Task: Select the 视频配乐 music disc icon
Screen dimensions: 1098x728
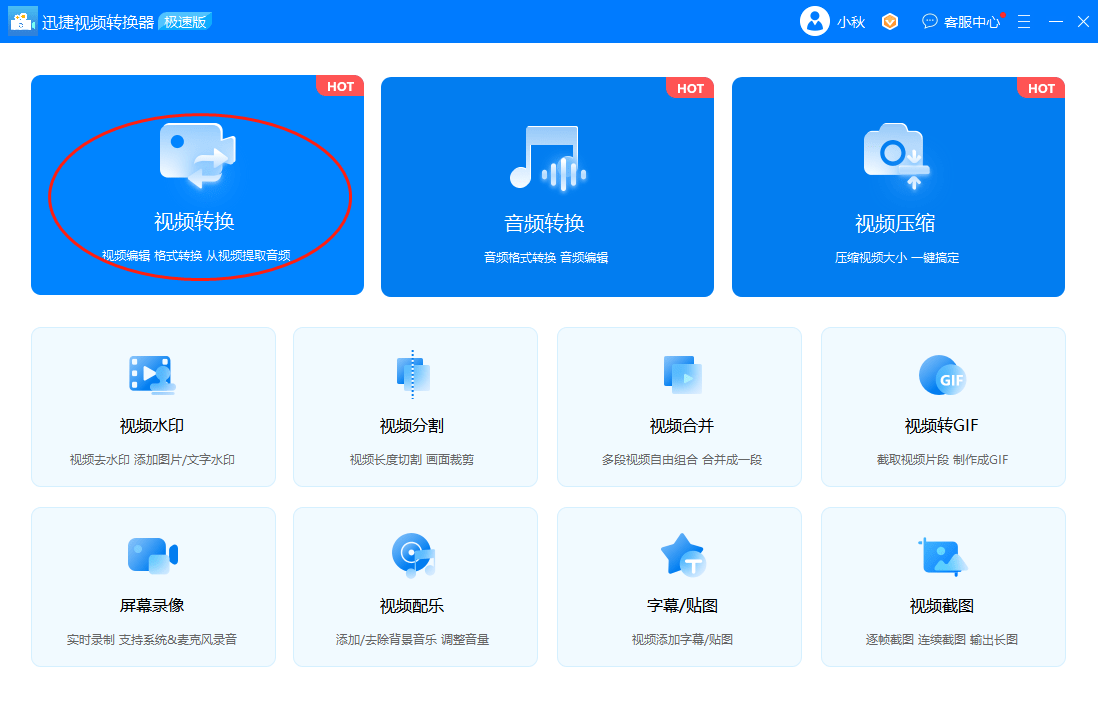Action: [x=413, y=555]
